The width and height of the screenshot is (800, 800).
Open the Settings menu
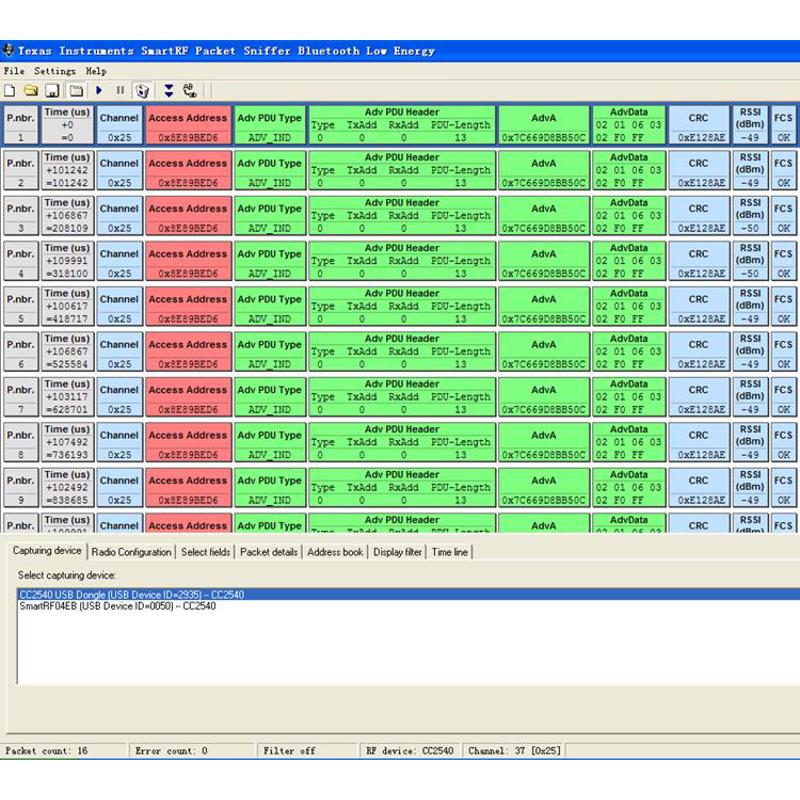coord(55,71)
